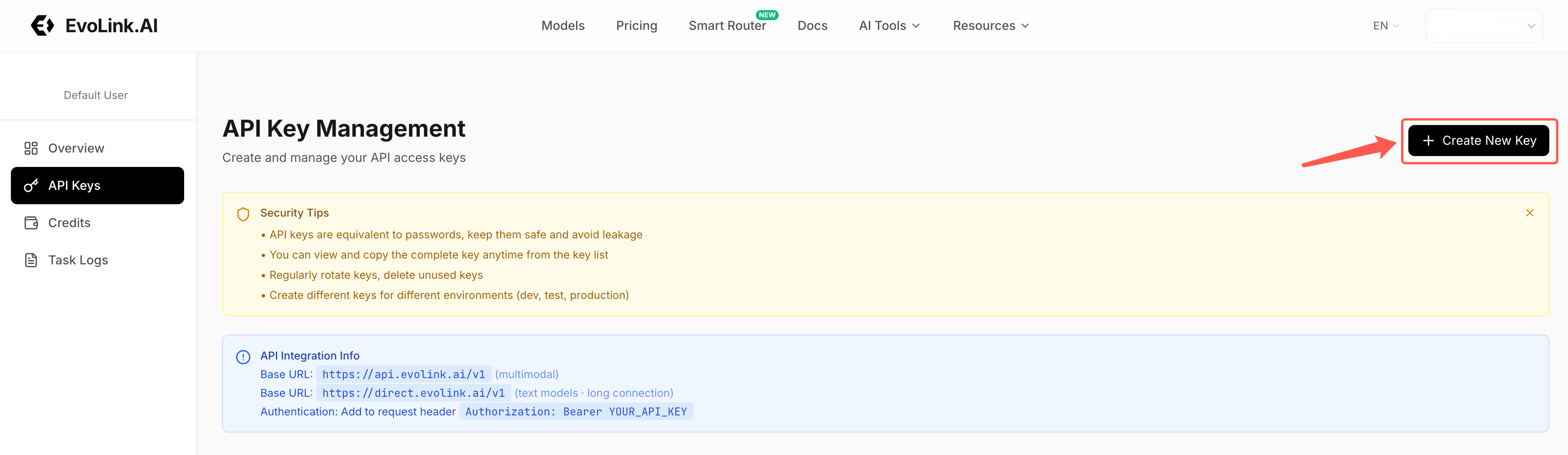This screenshot has height=455, width=1568.
Task: Dismiss the Security Tips banner
Action: (x=1530, y=213)
